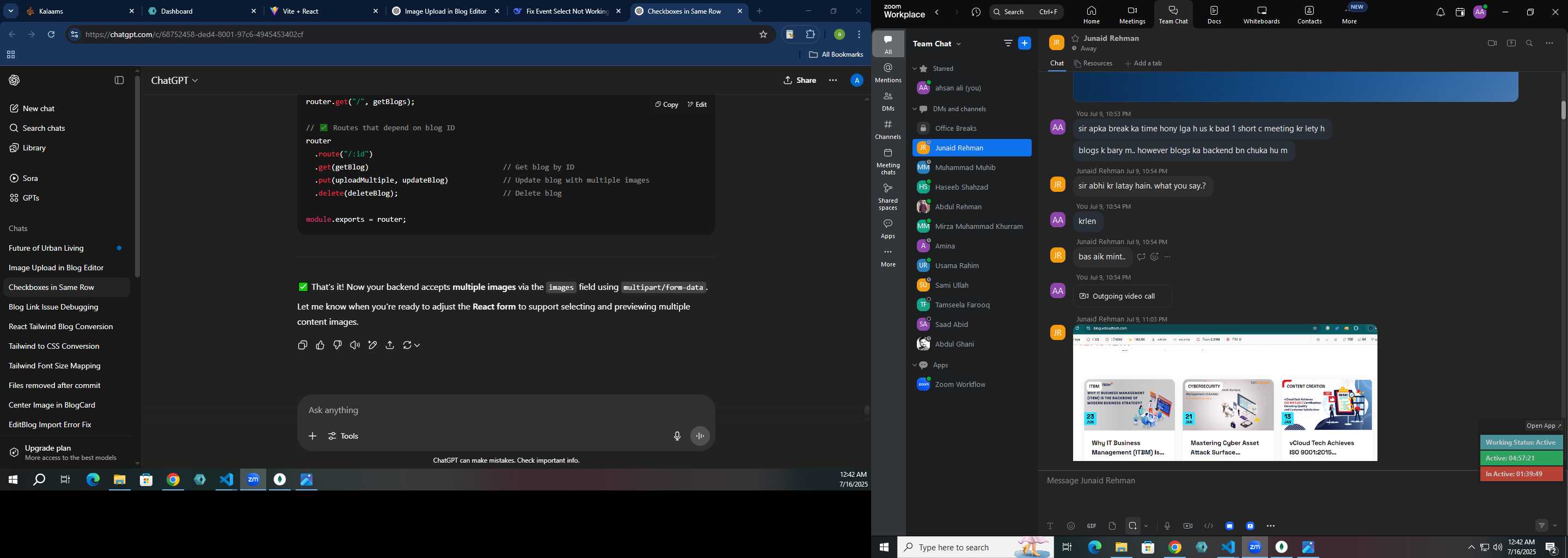The height and width of the screenshot is (558, 1568).
Task: Open Zoom Contacts tab
Action: [1309, 15]
